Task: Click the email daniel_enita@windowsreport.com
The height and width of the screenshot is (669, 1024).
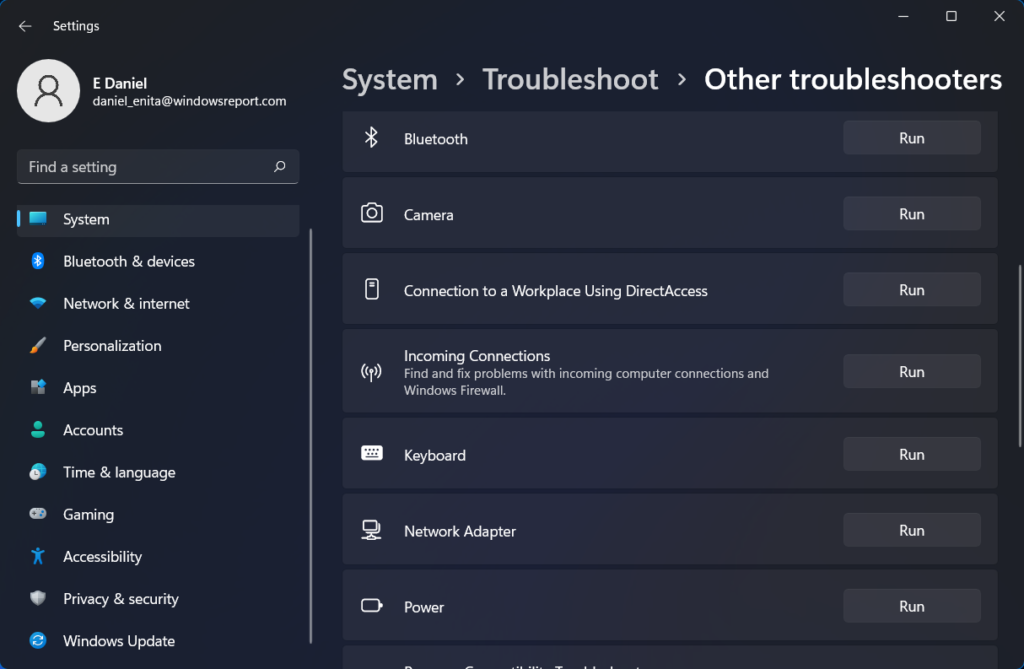Action: tap(189, 101)
